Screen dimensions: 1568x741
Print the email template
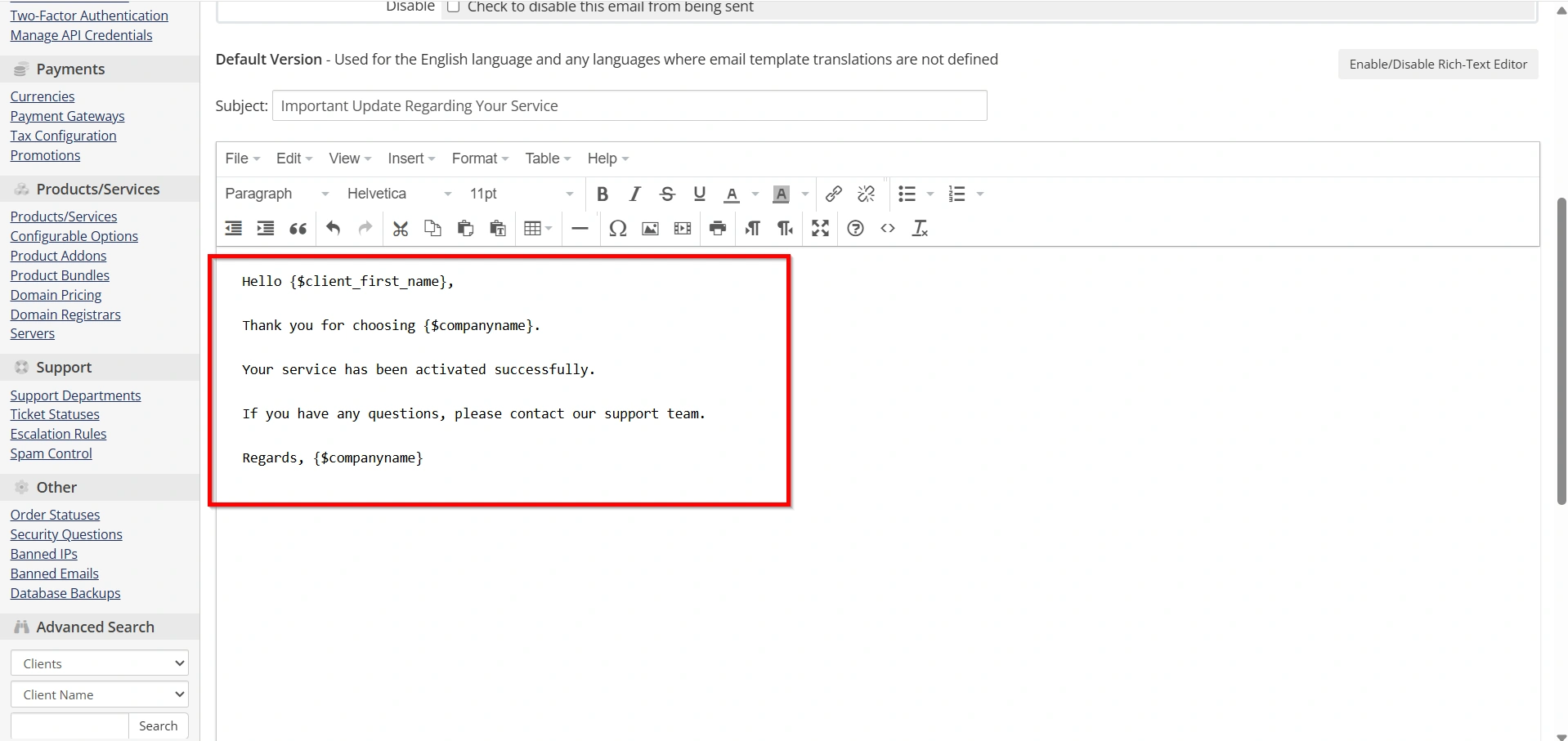pyautogui.click(x=718, y=229)
